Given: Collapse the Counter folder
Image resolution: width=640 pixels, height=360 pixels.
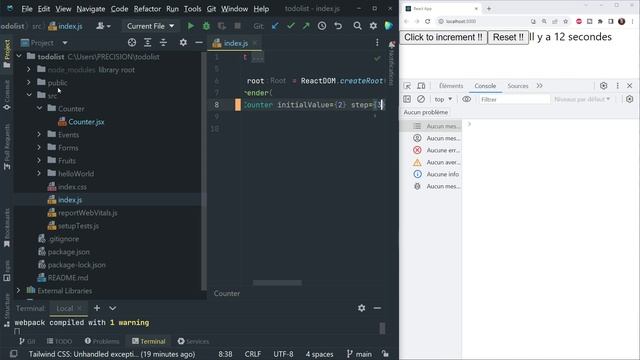Looking at the screenshot, I should (x=39, y=109).
